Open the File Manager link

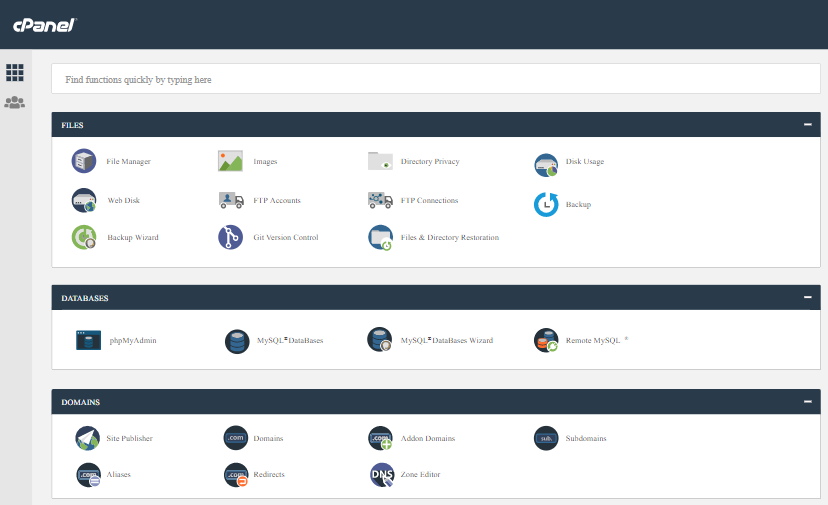(128, 162)
